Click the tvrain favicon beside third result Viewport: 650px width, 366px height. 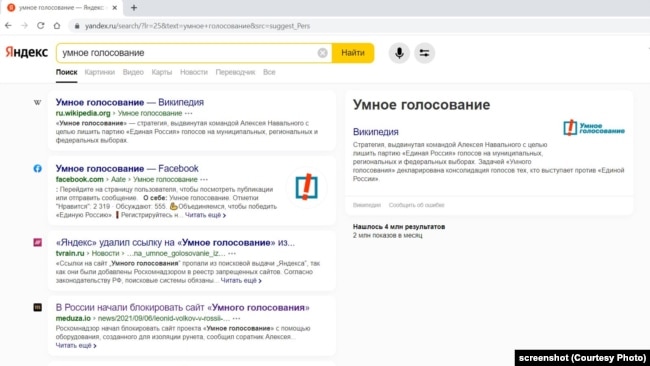coord(37,242)
